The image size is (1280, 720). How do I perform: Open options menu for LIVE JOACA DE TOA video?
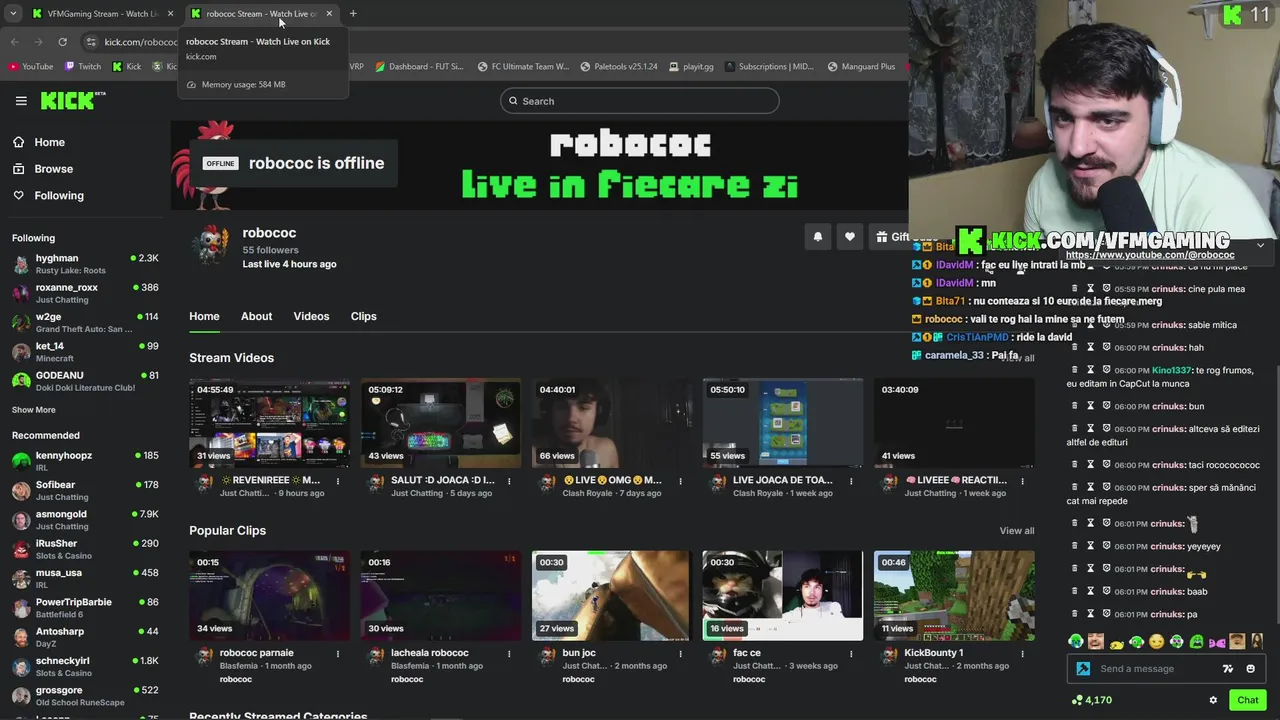851,481
